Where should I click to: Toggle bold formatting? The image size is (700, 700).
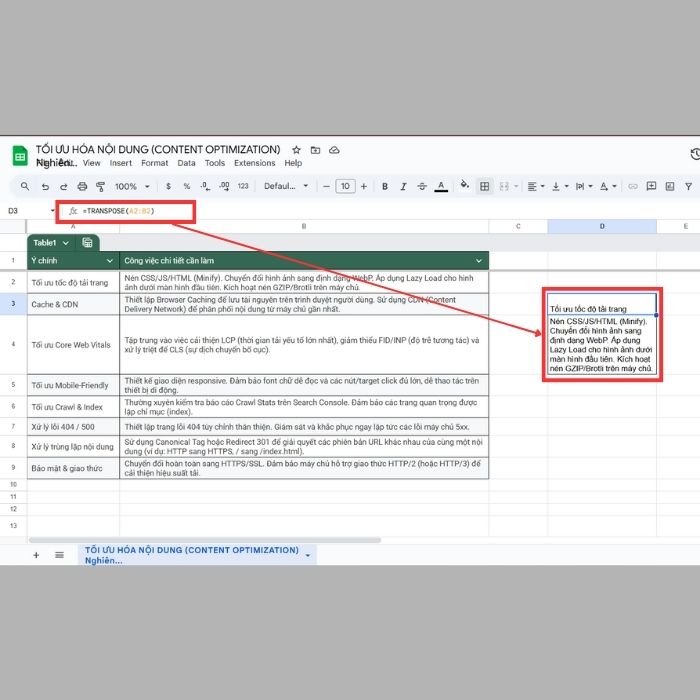point(385,187)
